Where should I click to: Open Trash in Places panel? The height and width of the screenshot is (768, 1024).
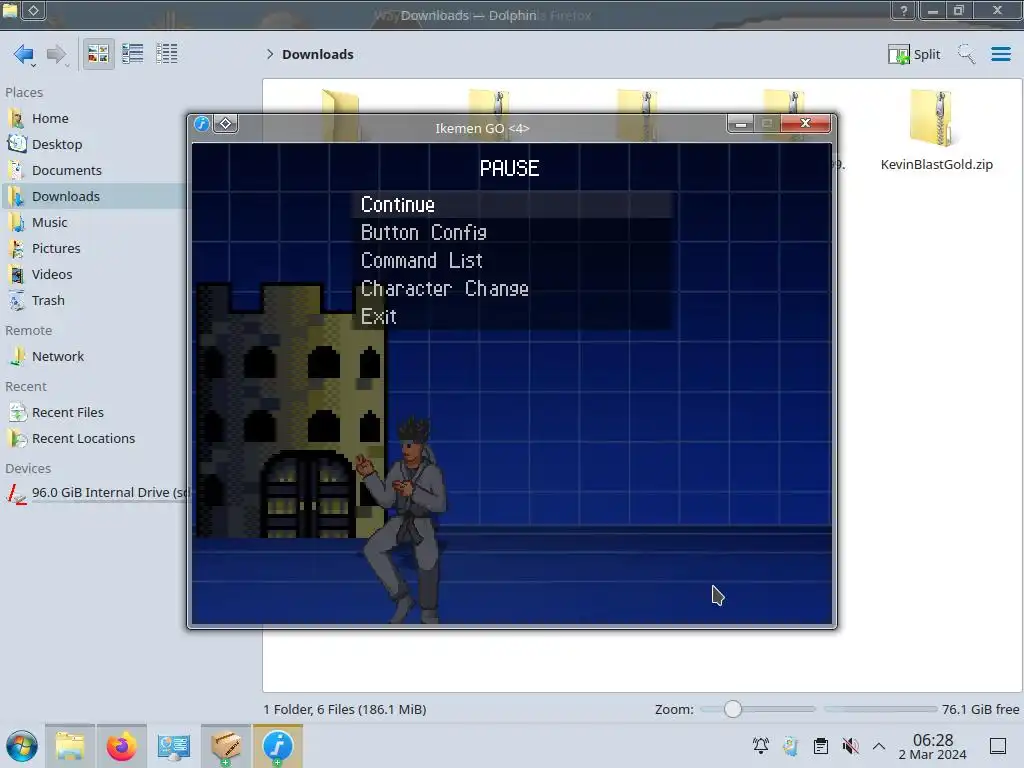48,300
